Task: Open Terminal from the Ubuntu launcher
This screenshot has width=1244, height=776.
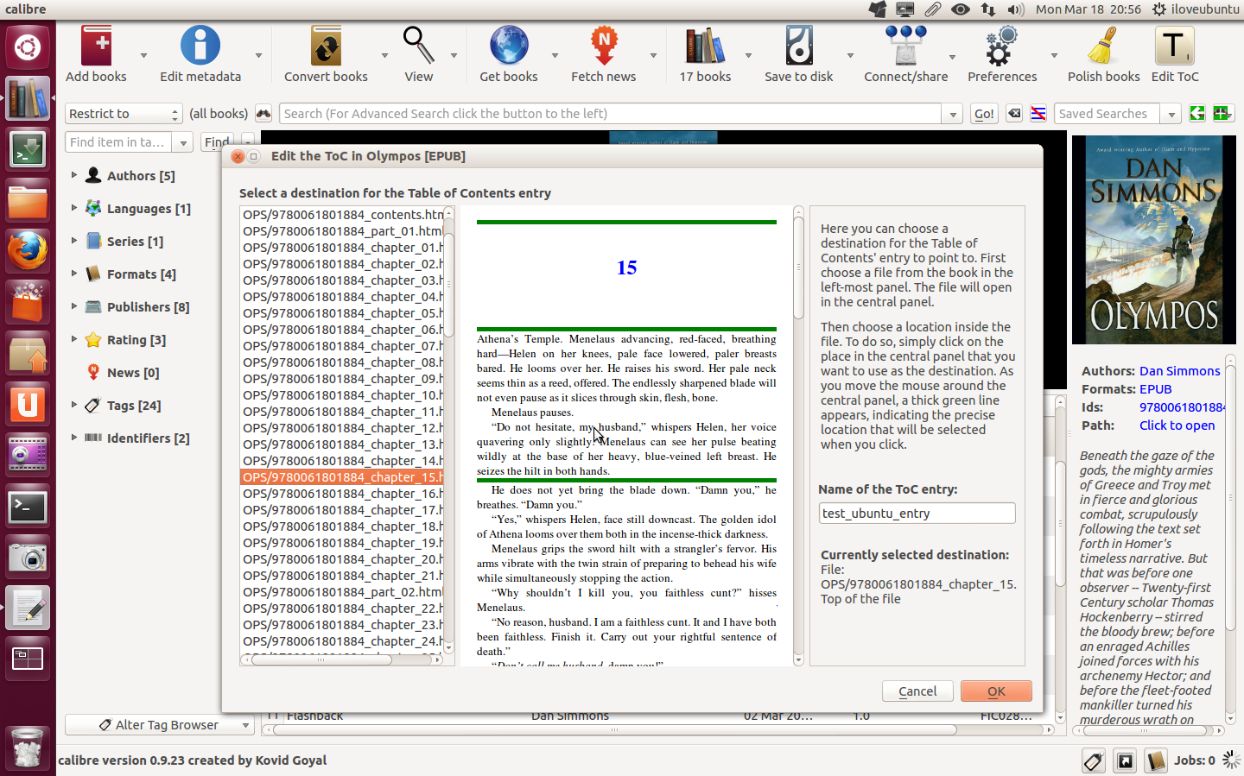Action: click(x=28, y=508)
